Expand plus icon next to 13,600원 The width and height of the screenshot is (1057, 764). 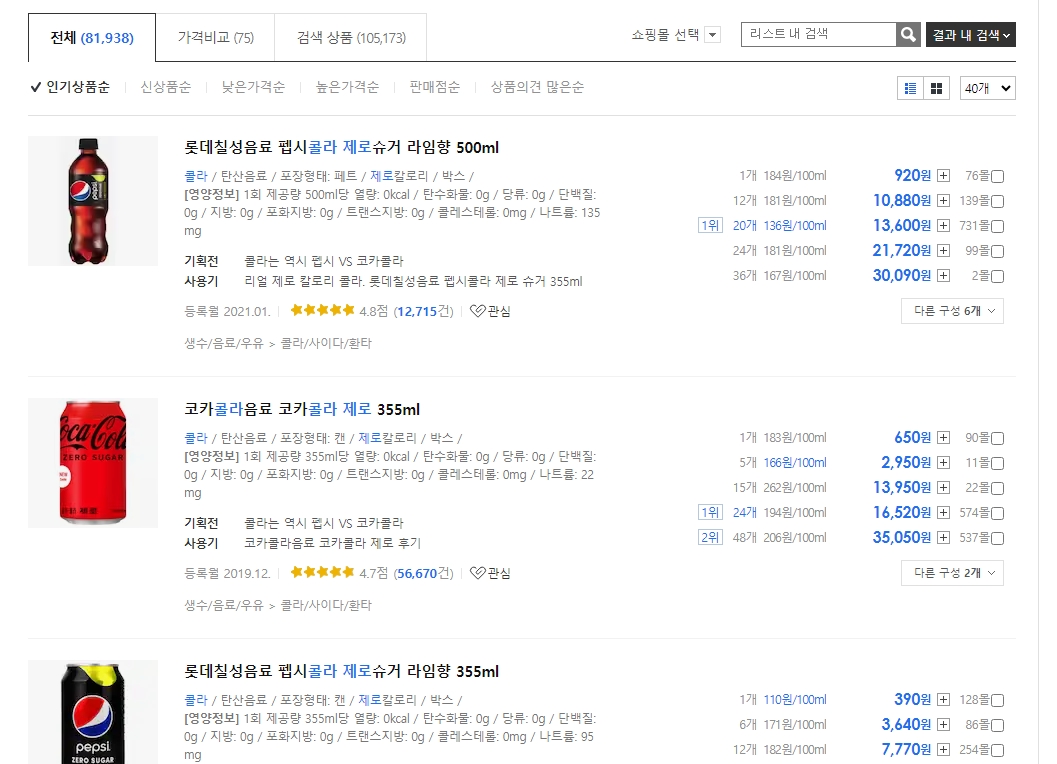coord(943,226)
